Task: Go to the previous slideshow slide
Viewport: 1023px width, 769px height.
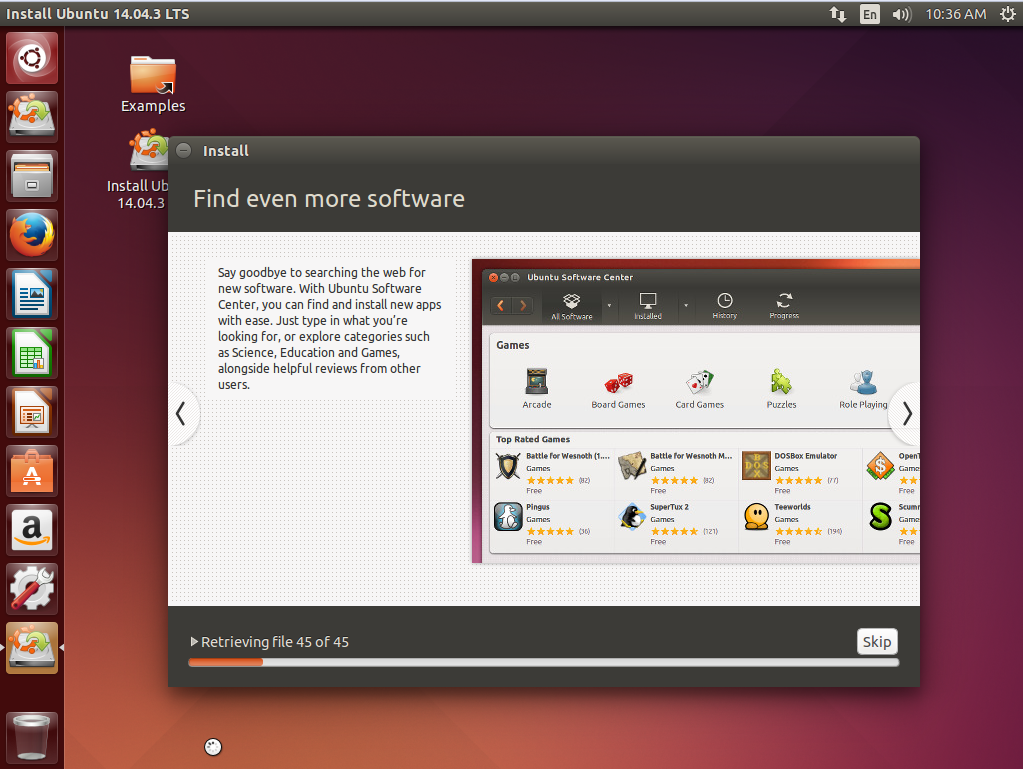Action: coord(181,414)
